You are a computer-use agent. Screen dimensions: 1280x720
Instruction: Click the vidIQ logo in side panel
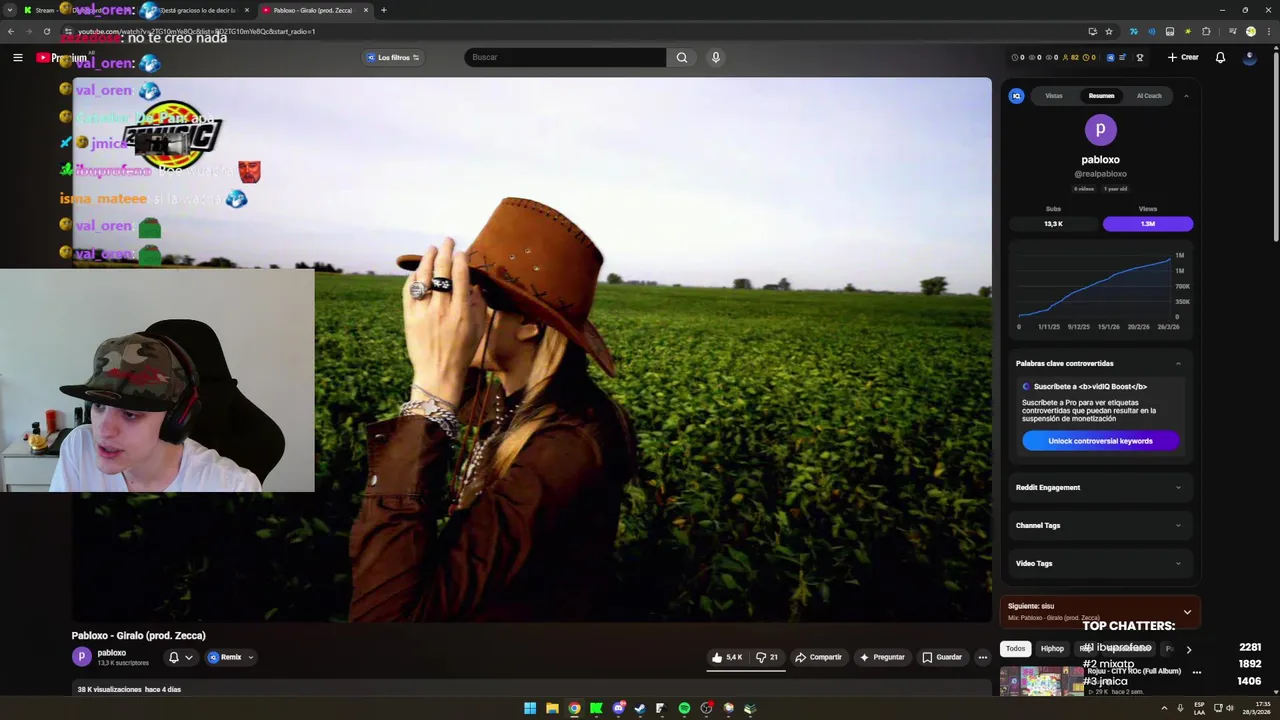(x=1017, y=96)
